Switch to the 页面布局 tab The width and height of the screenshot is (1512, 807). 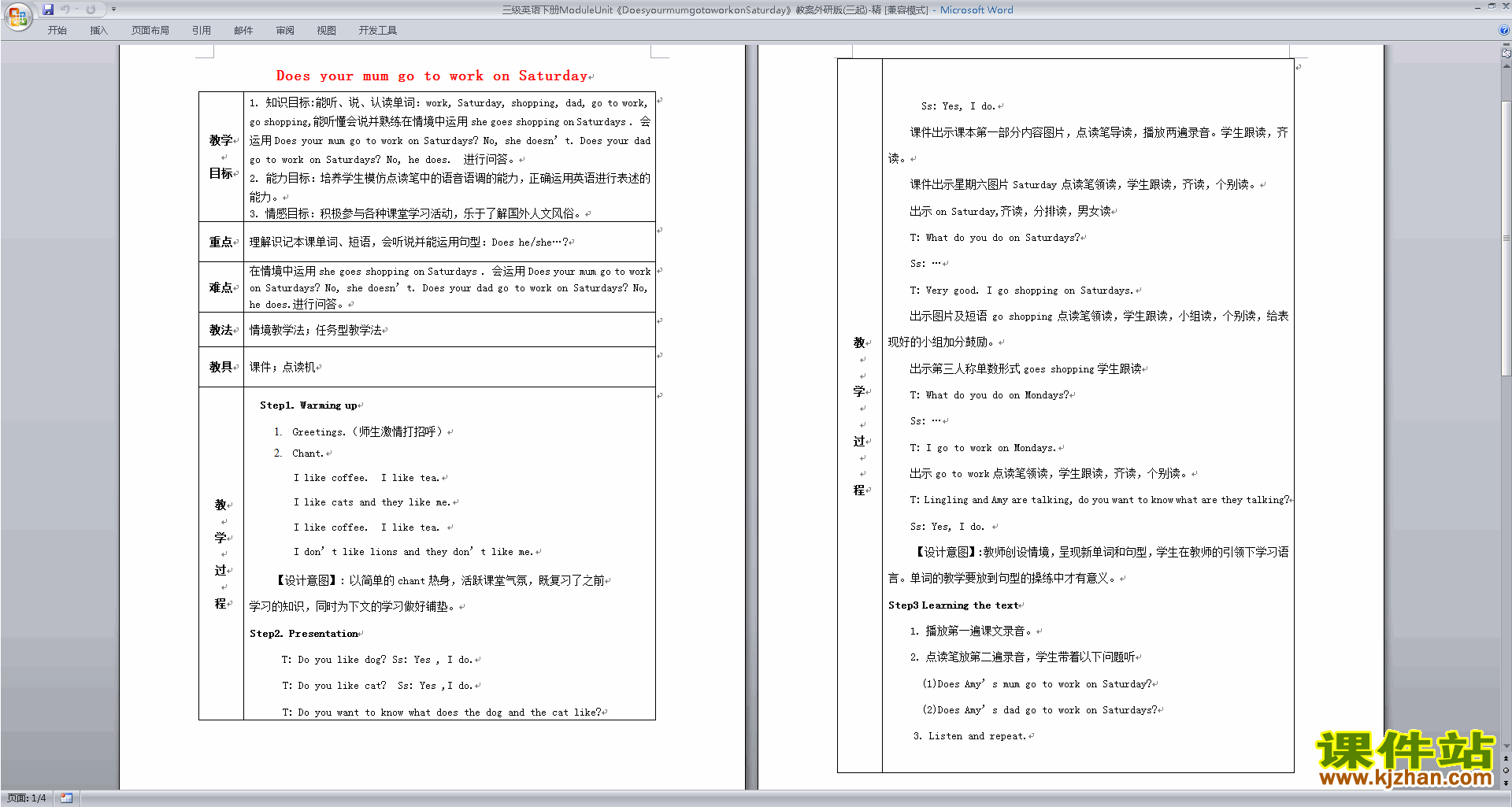click(150, 31)
